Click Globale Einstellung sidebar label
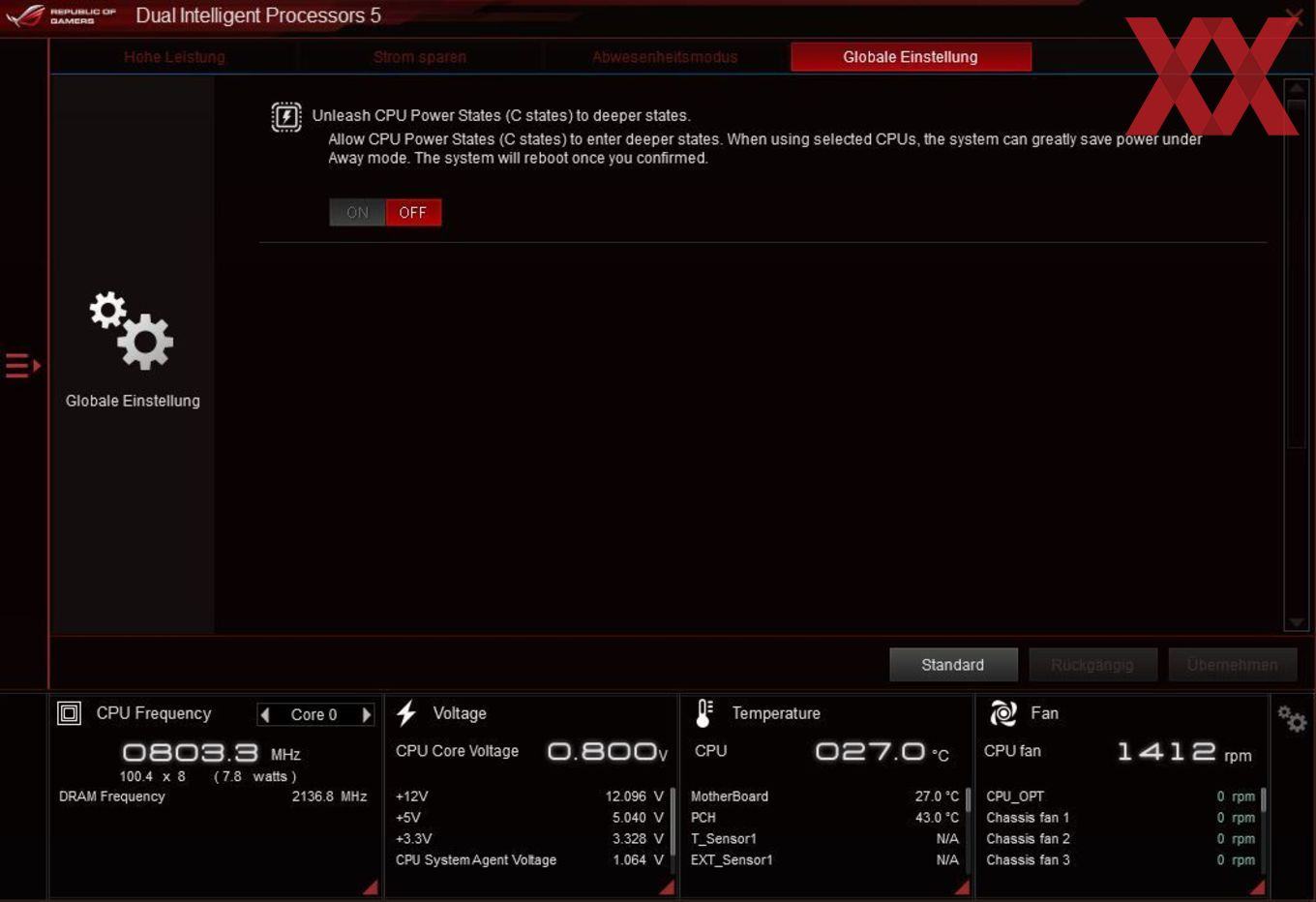 [133, 401]
